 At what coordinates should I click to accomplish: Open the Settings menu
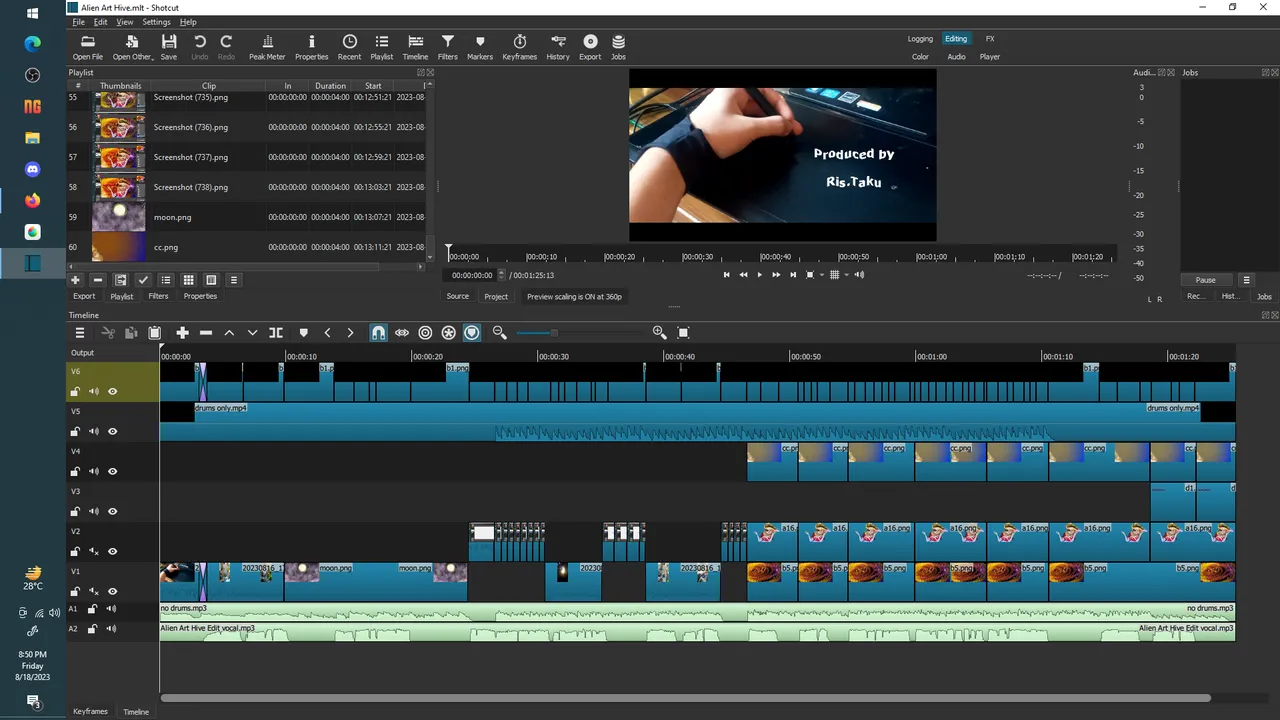coord(156,22)
